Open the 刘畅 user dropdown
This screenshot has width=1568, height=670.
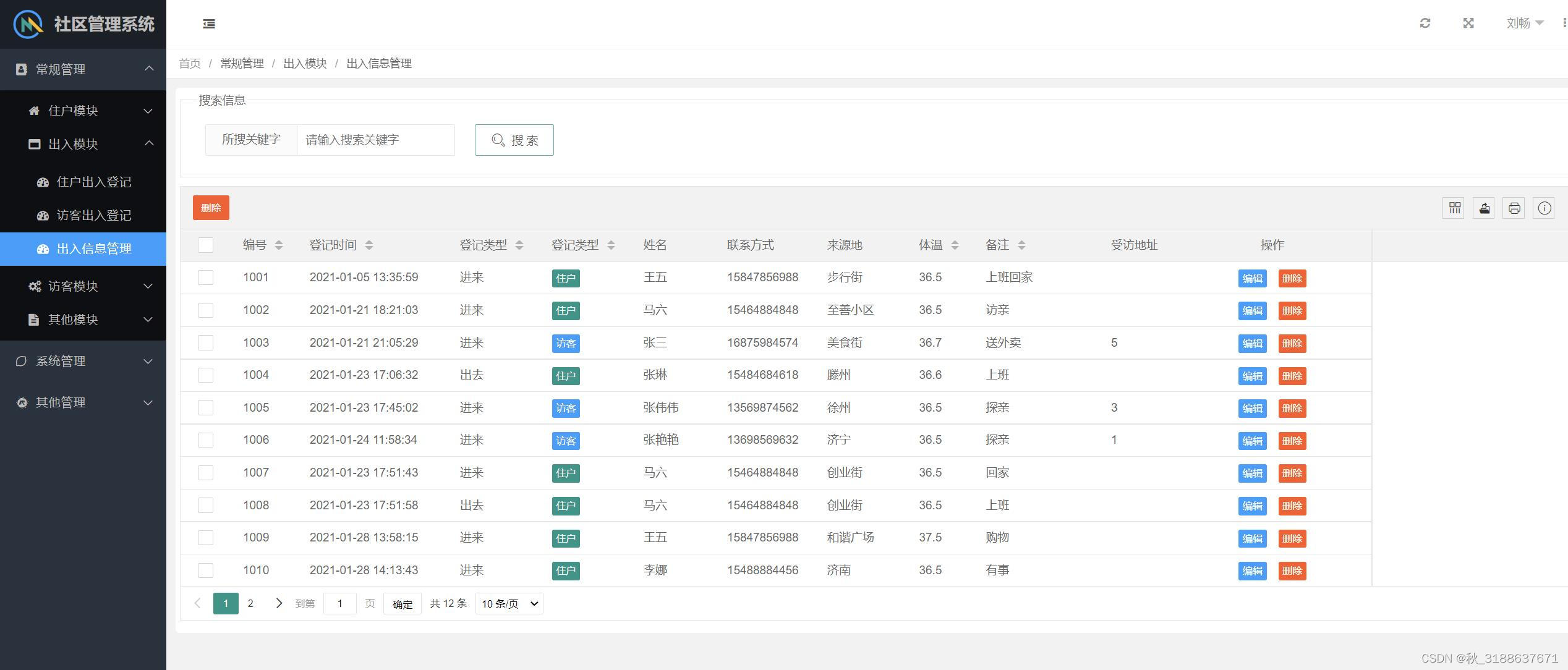1525,23
